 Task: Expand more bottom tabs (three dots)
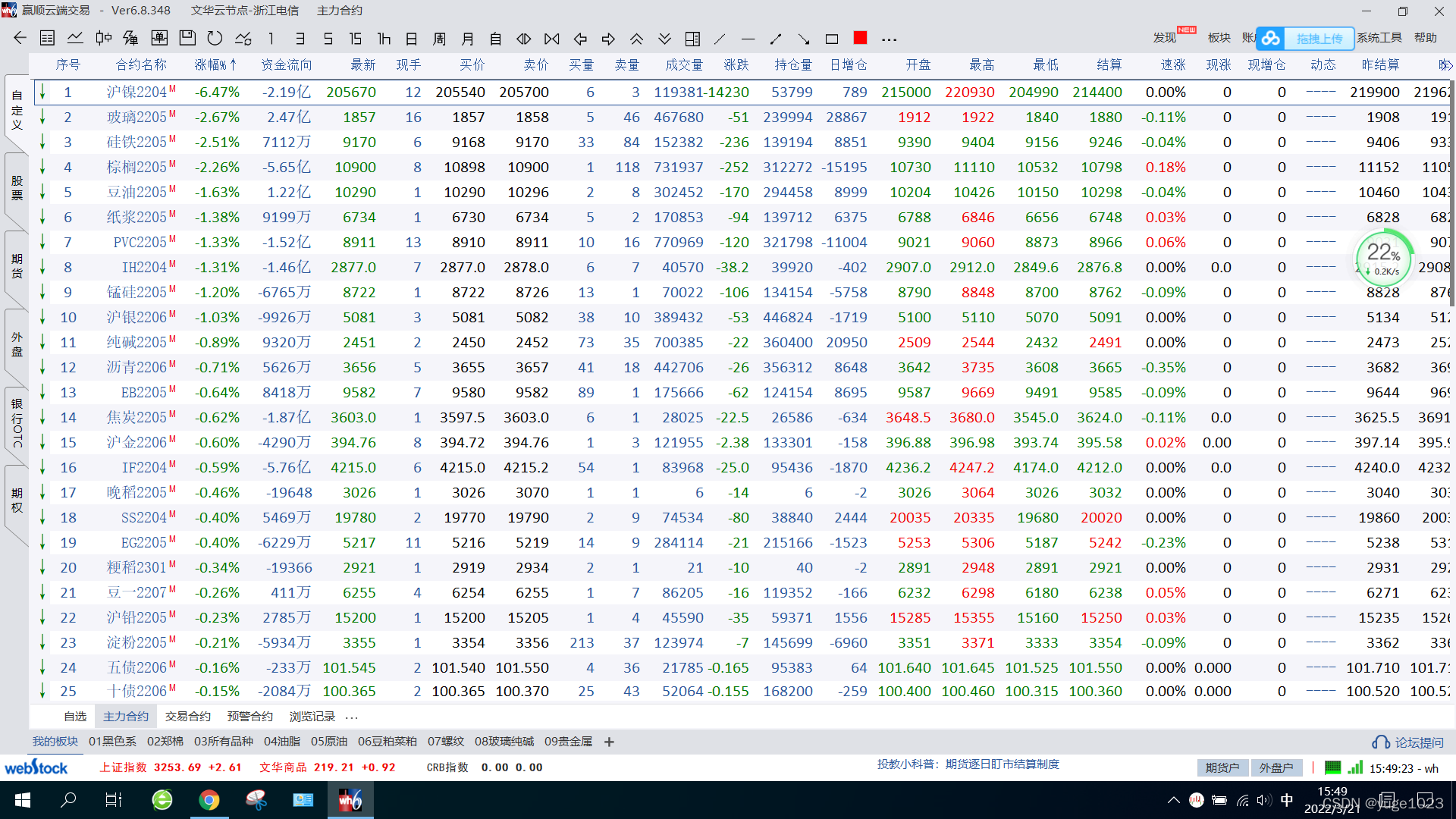pos(351,717)
